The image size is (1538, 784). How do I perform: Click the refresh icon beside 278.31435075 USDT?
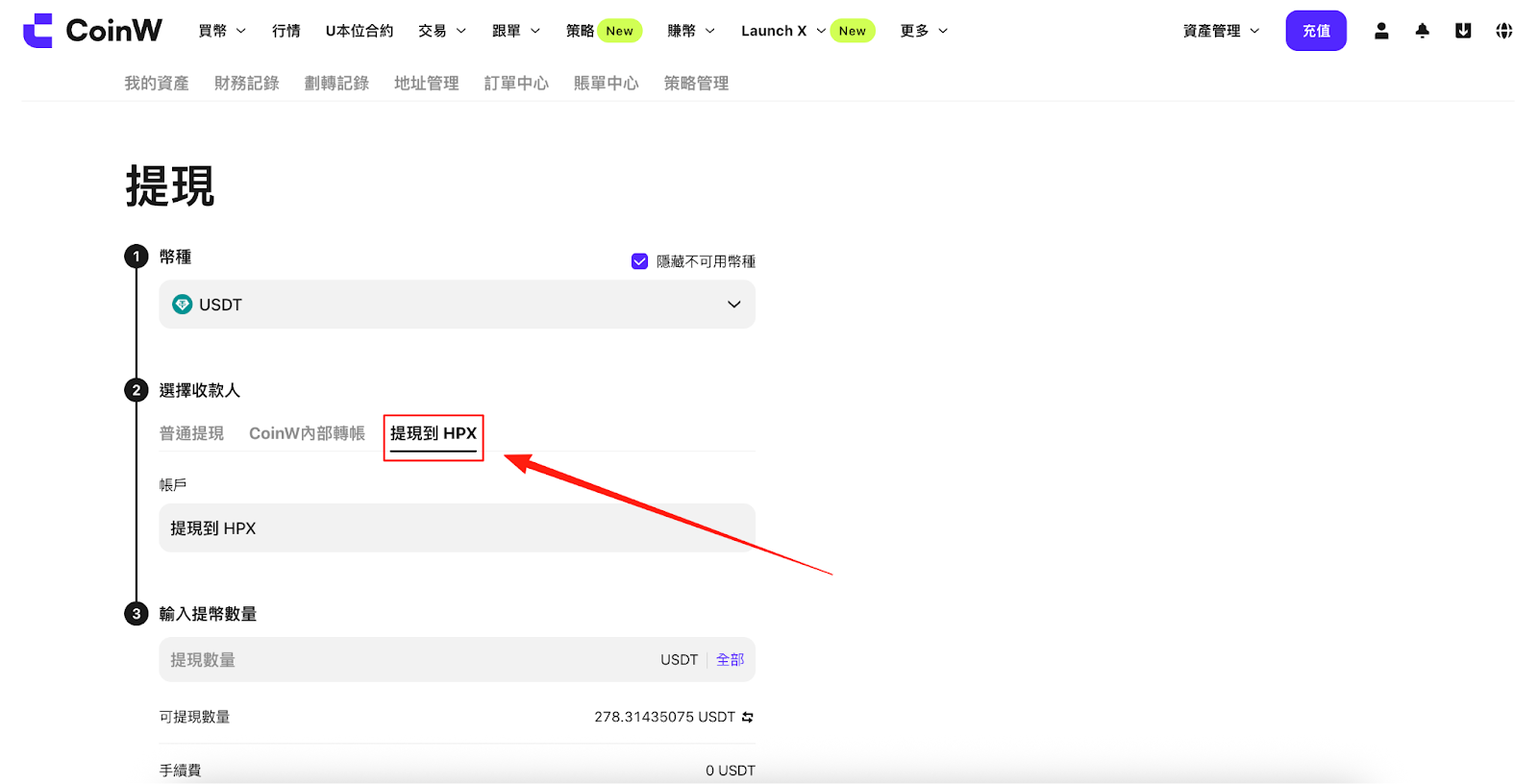[748, 717]
